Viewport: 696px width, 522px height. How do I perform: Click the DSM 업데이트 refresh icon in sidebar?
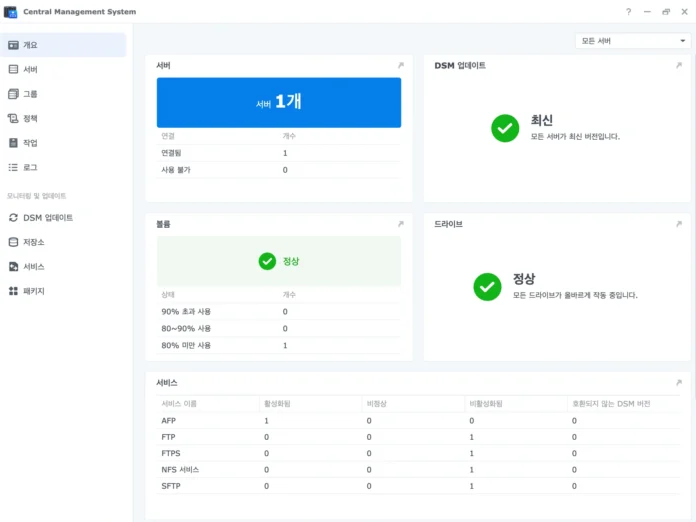13,217
